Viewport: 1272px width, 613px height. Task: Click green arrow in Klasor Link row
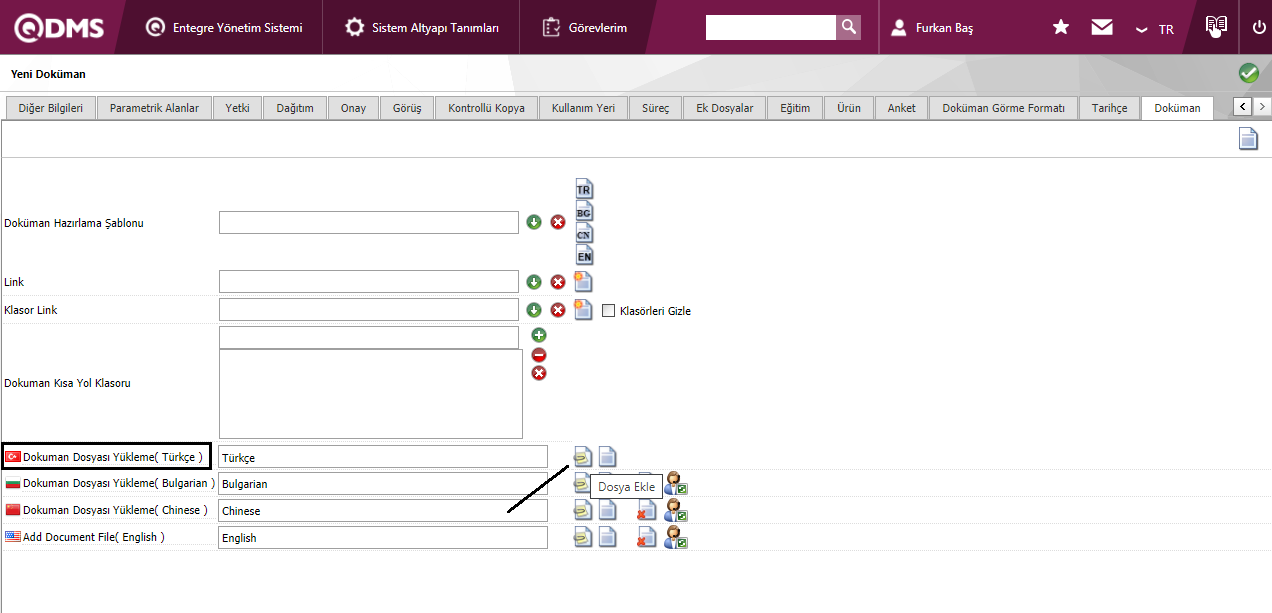tap(534, 310)
